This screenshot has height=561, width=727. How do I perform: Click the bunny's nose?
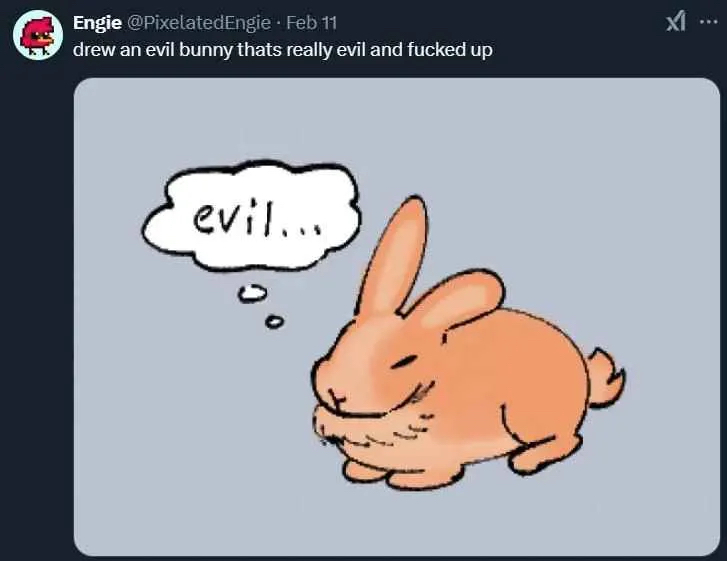[335, 395]
